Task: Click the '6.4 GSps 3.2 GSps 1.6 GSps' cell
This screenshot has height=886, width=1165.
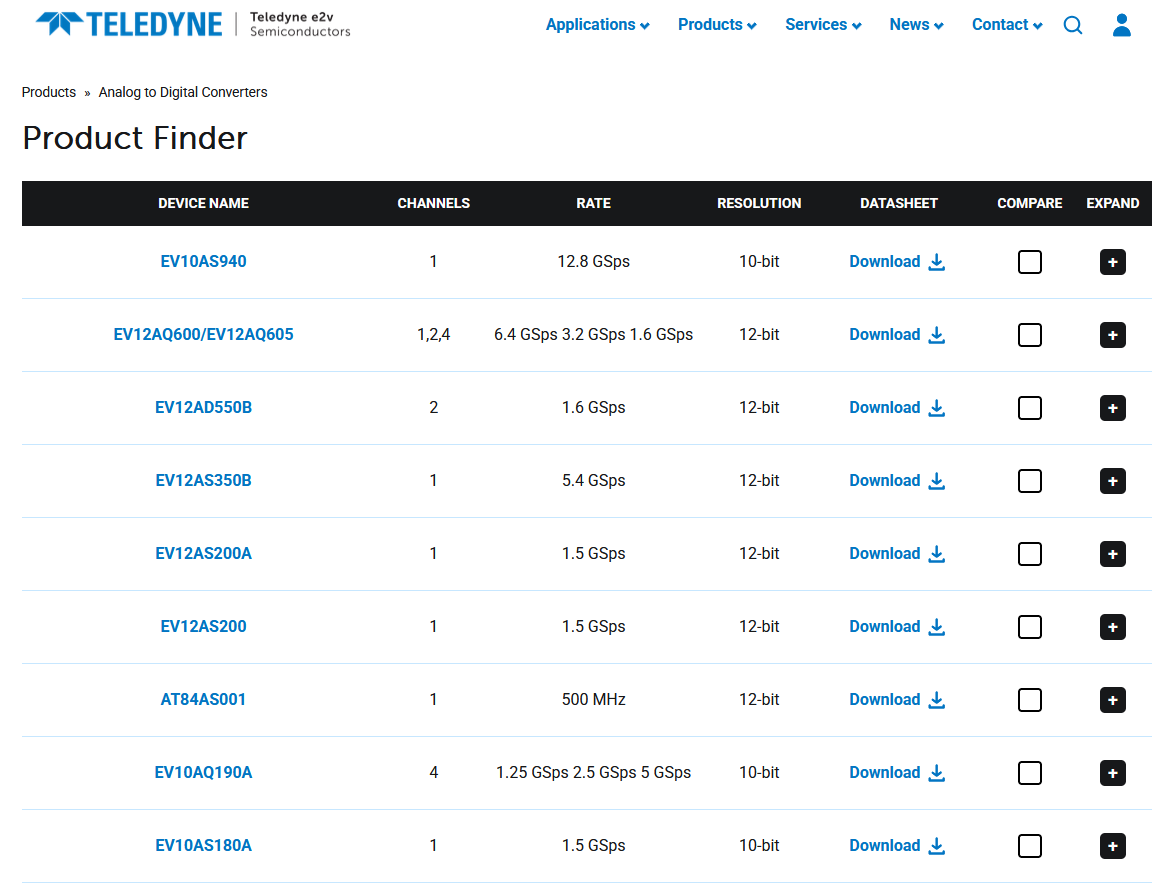Action: pos(594,334)
